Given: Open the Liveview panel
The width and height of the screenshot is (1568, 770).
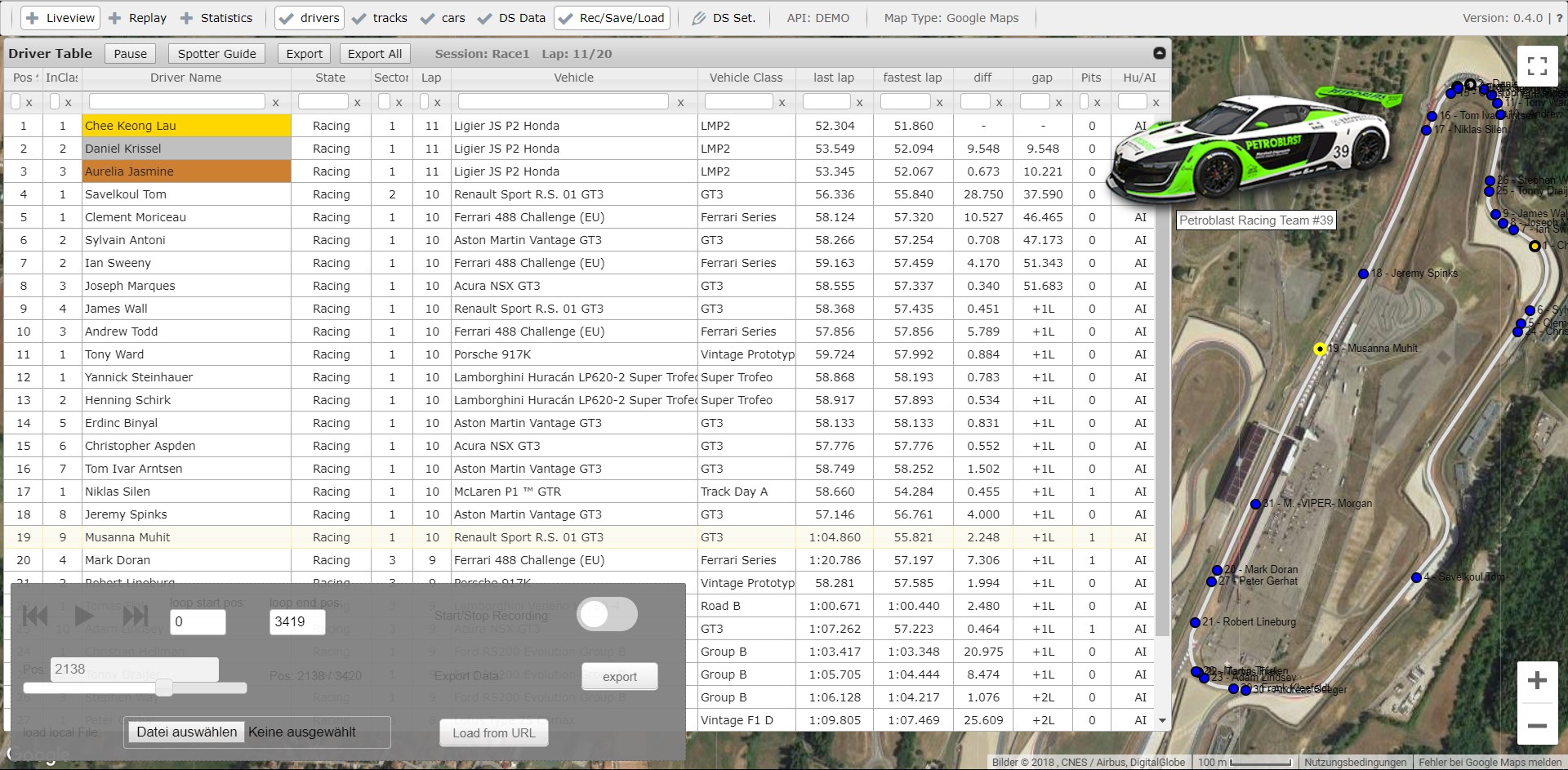Looking at the screenshot, I should (60, 18).
